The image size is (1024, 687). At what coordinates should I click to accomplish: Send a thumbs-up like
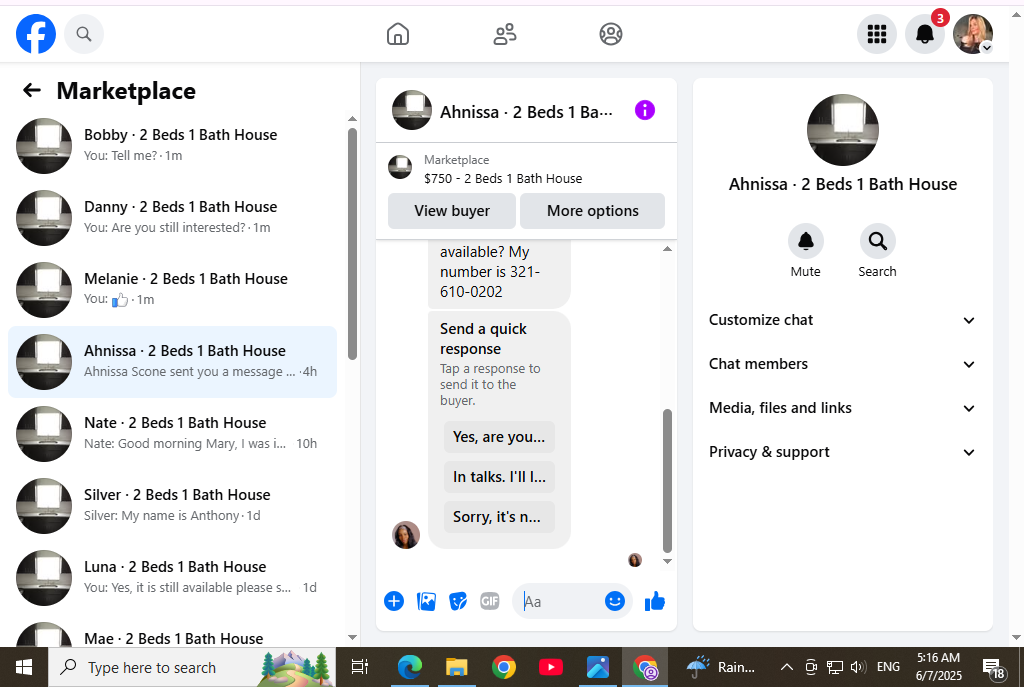(654, 601)
